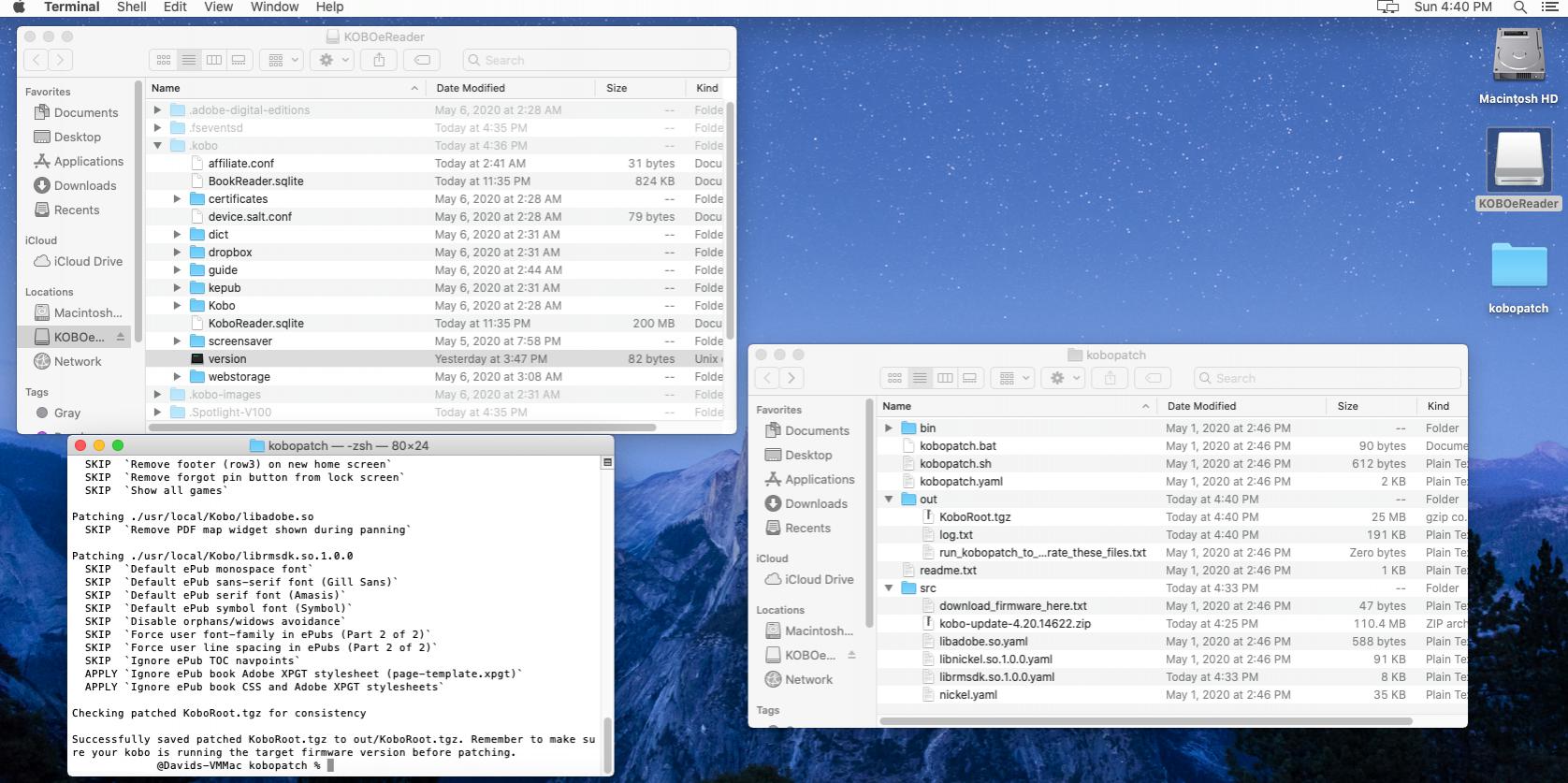Open action gear menu in KOBOeReader window
The height and width of the screenshot is (783, 1568).
click(x=333, y=60)
